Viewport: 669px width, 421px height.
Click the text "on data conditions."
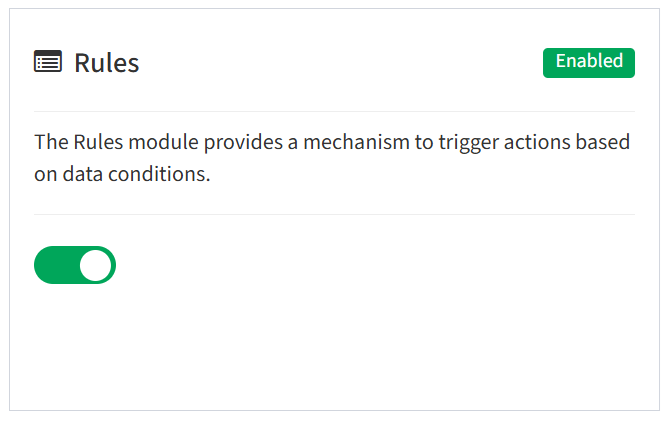coord(122,174)
